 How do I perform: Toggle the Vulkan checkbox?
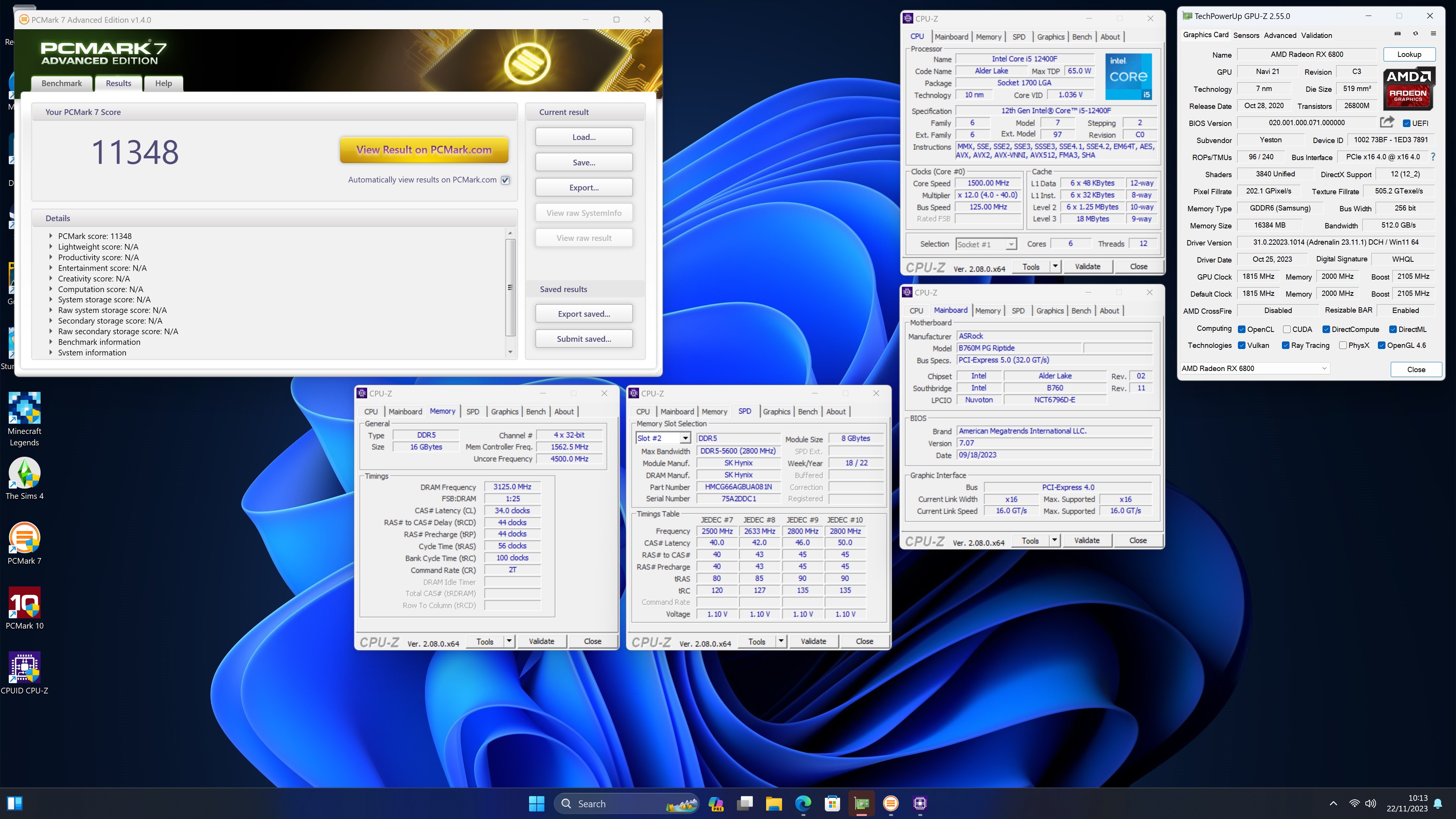[1242, 345]
